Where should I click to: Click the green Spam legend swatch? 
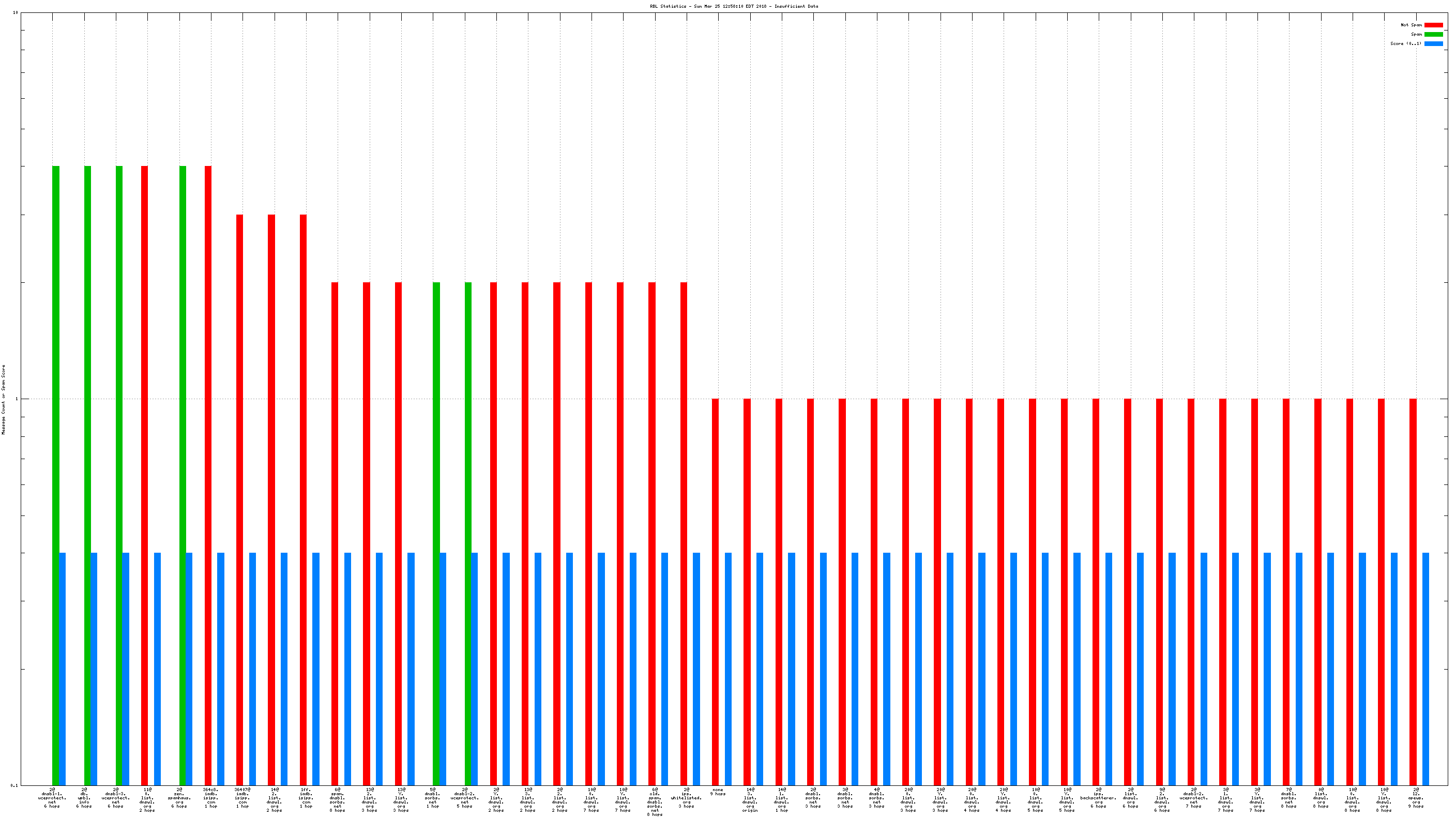(1433, 34)
